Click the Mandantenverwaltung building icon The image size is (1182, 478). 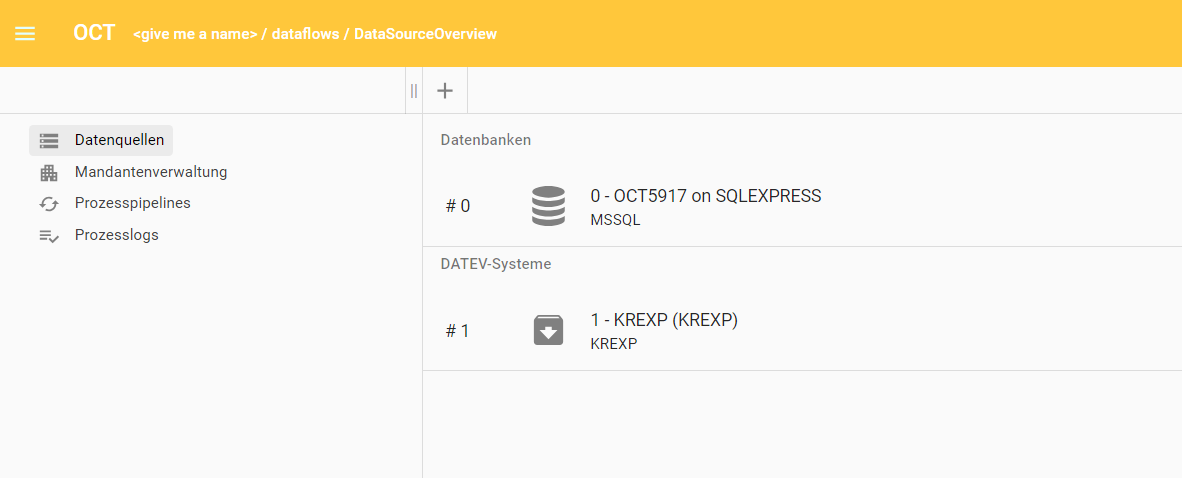coord(49,173)
